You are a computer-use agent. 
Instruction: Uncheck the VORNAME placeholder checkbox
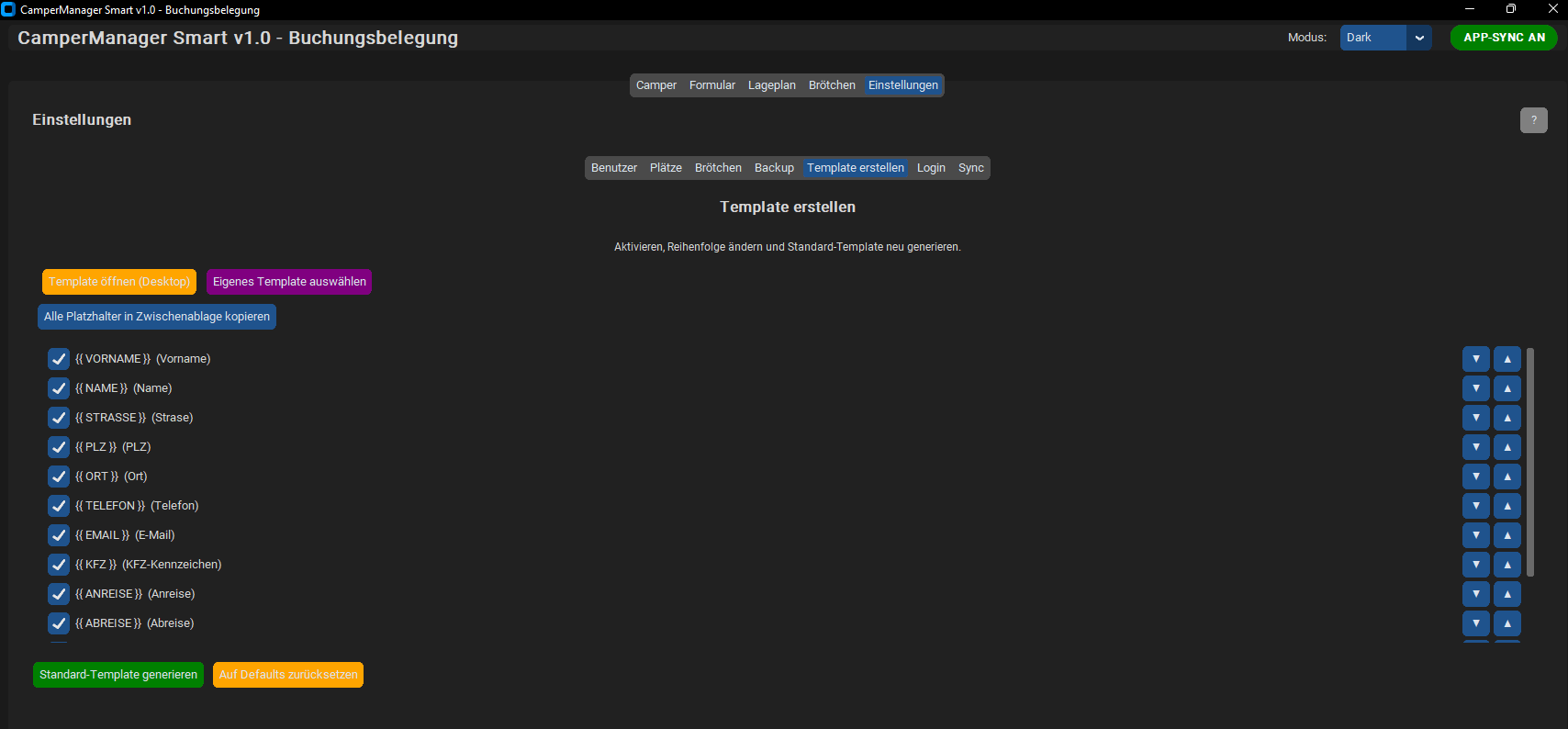[59, 359]
